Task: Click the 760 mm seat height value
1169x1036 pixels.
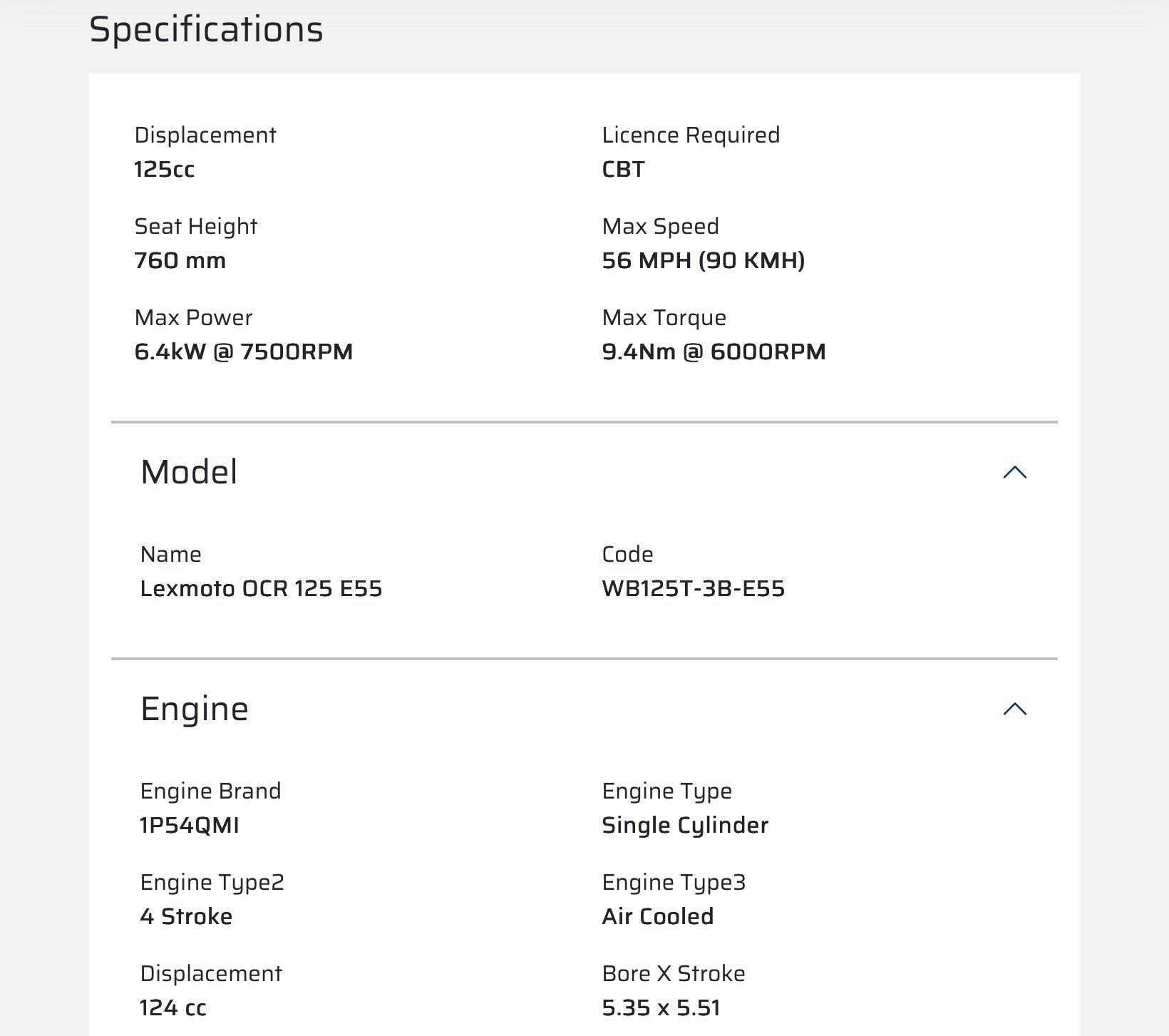Action: [180, 261]
